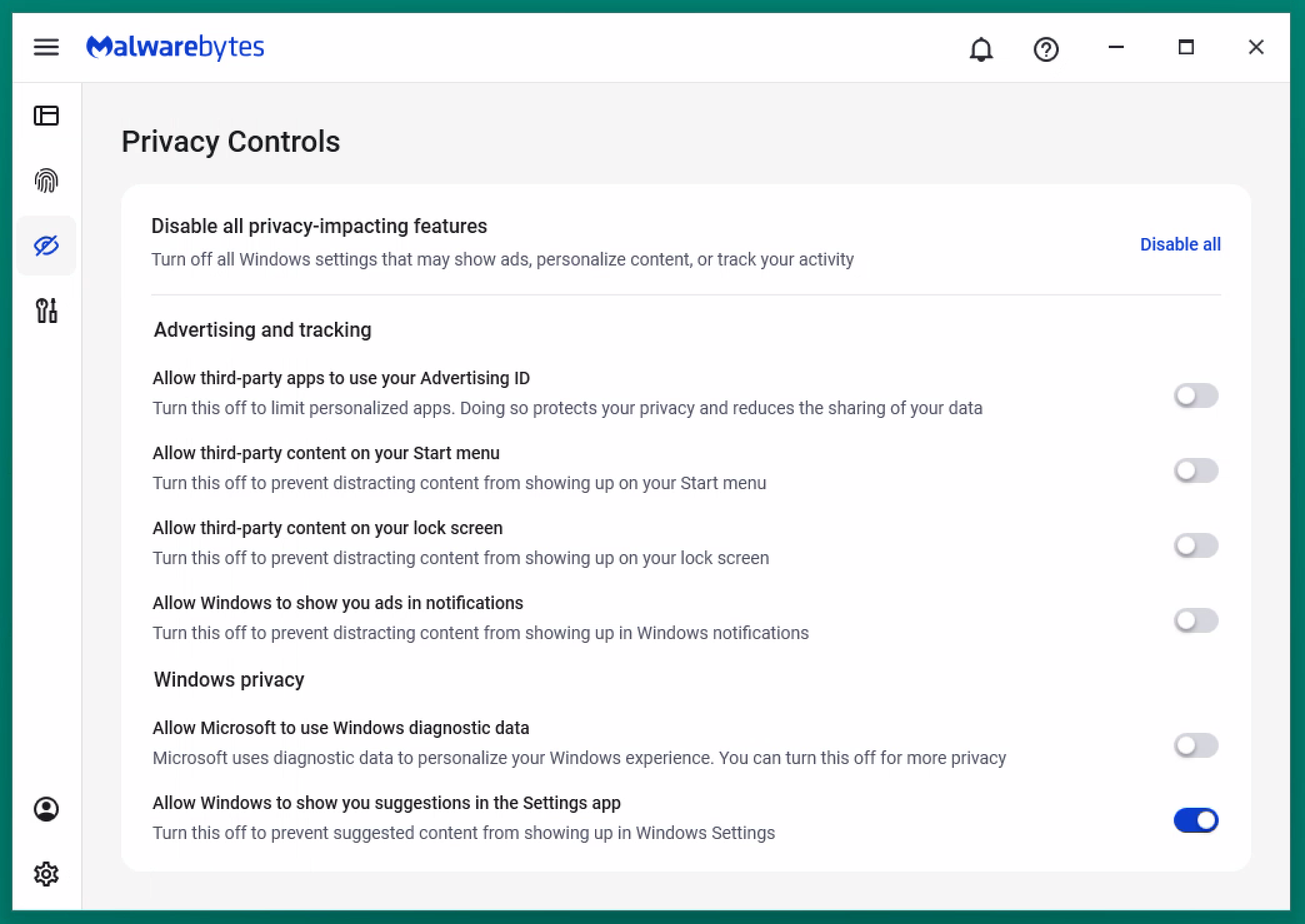1305x924 pixels.
Task: Click the Privacy Controls heading
Action: point(231,142)
